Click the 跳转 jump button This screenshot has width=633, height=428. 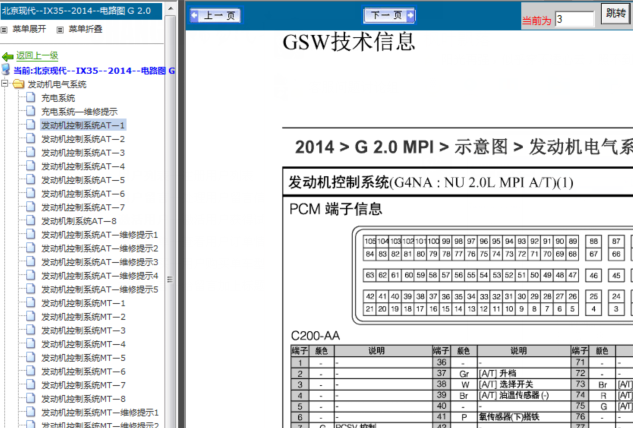coord(615,14)
